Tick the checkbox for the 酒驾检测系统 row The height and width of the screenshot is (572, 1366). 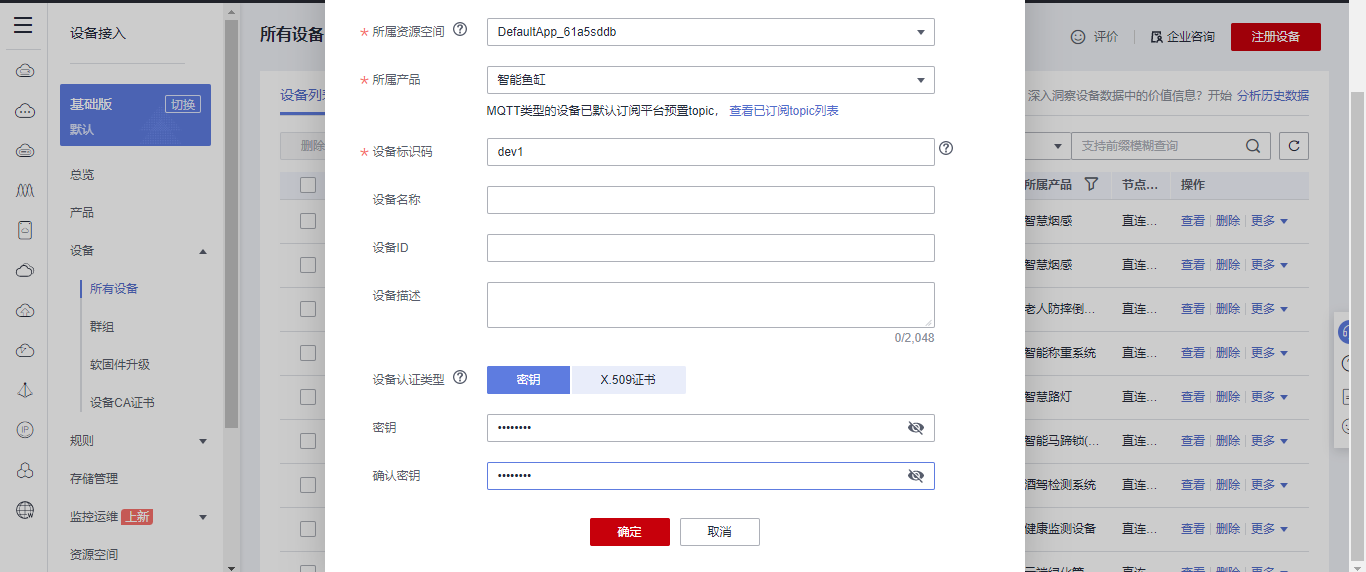(308, 485)
